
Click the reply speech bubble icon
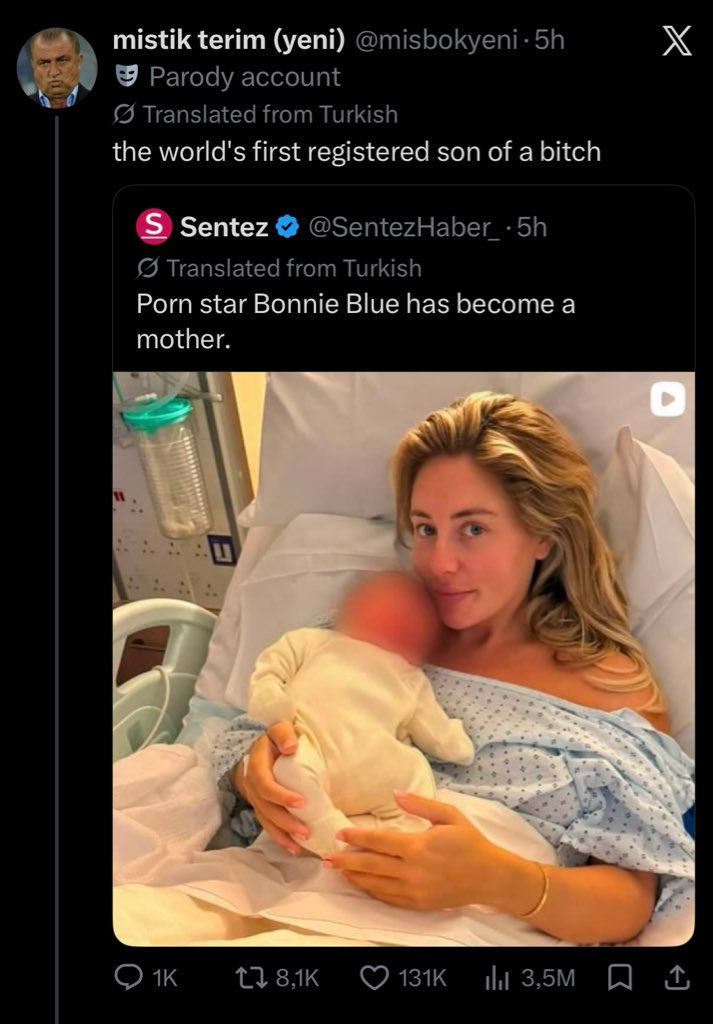(127, 977)
